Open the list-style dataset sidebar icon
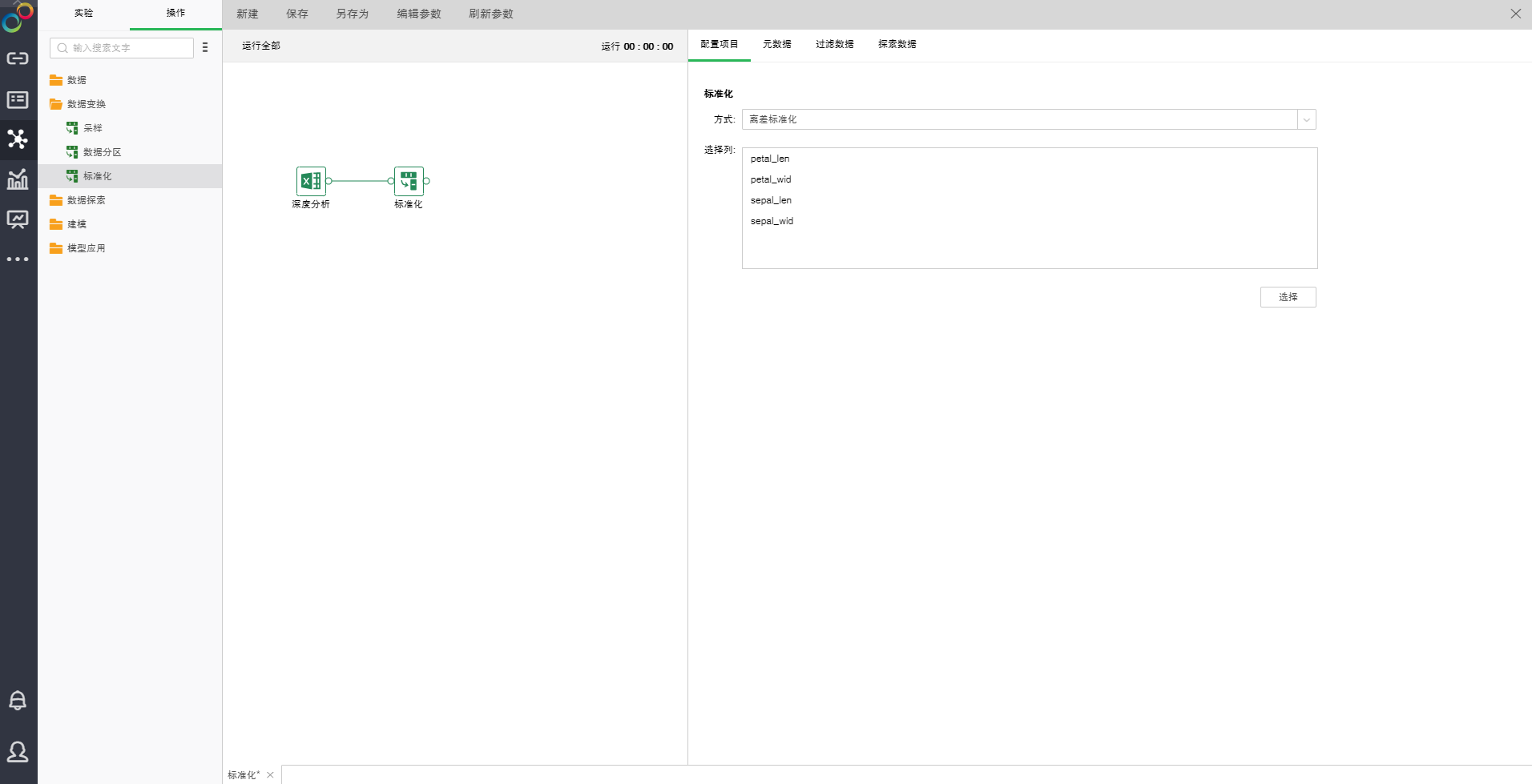1532x784 pixels. (18, 99)
